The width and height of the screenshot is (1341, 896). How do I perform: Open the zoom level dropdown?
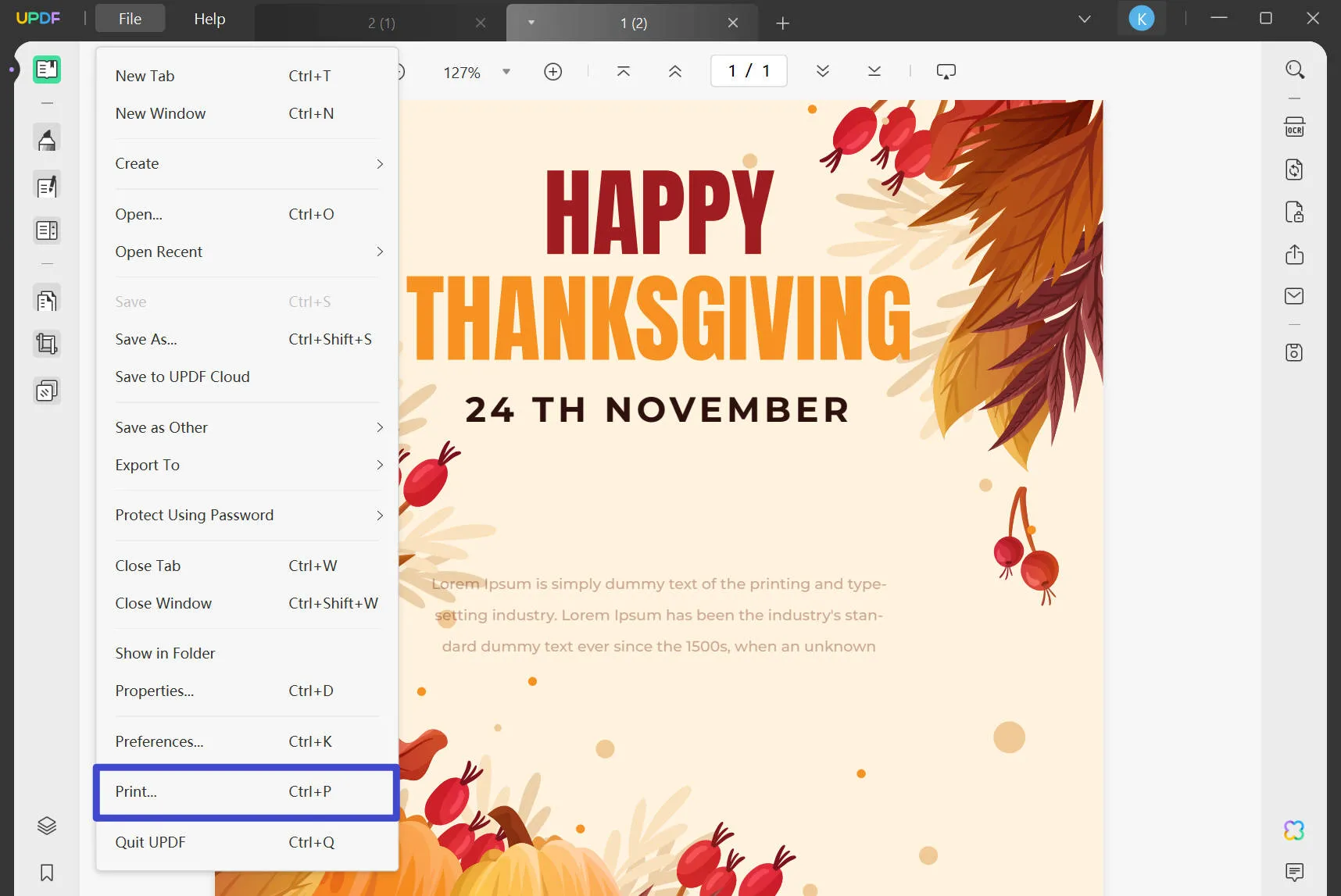click(506, 71)
